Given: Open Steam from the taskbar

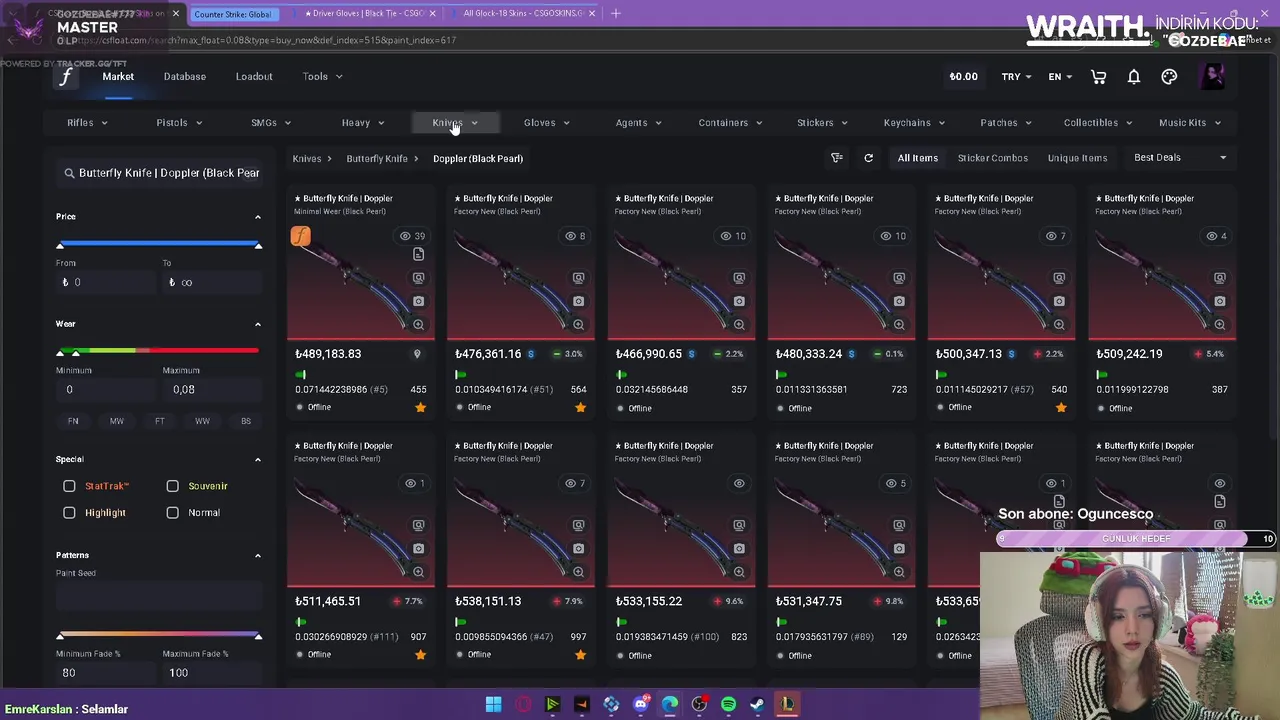Looking at the screenshot, I should pyautogui.click(x=758, y=704).
